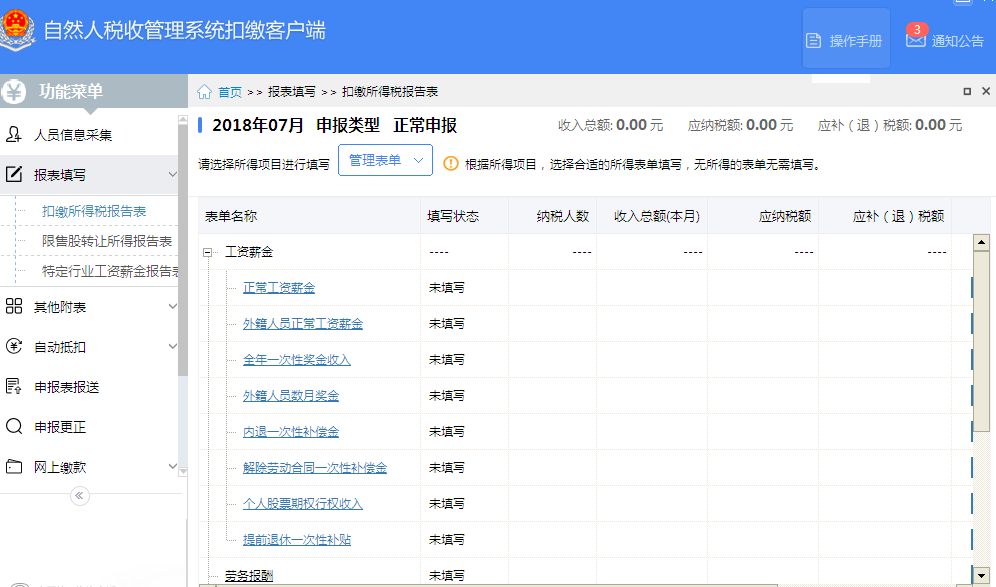
Task: Select 限售股转让所得报告表 submenu item
Action: 107,241
